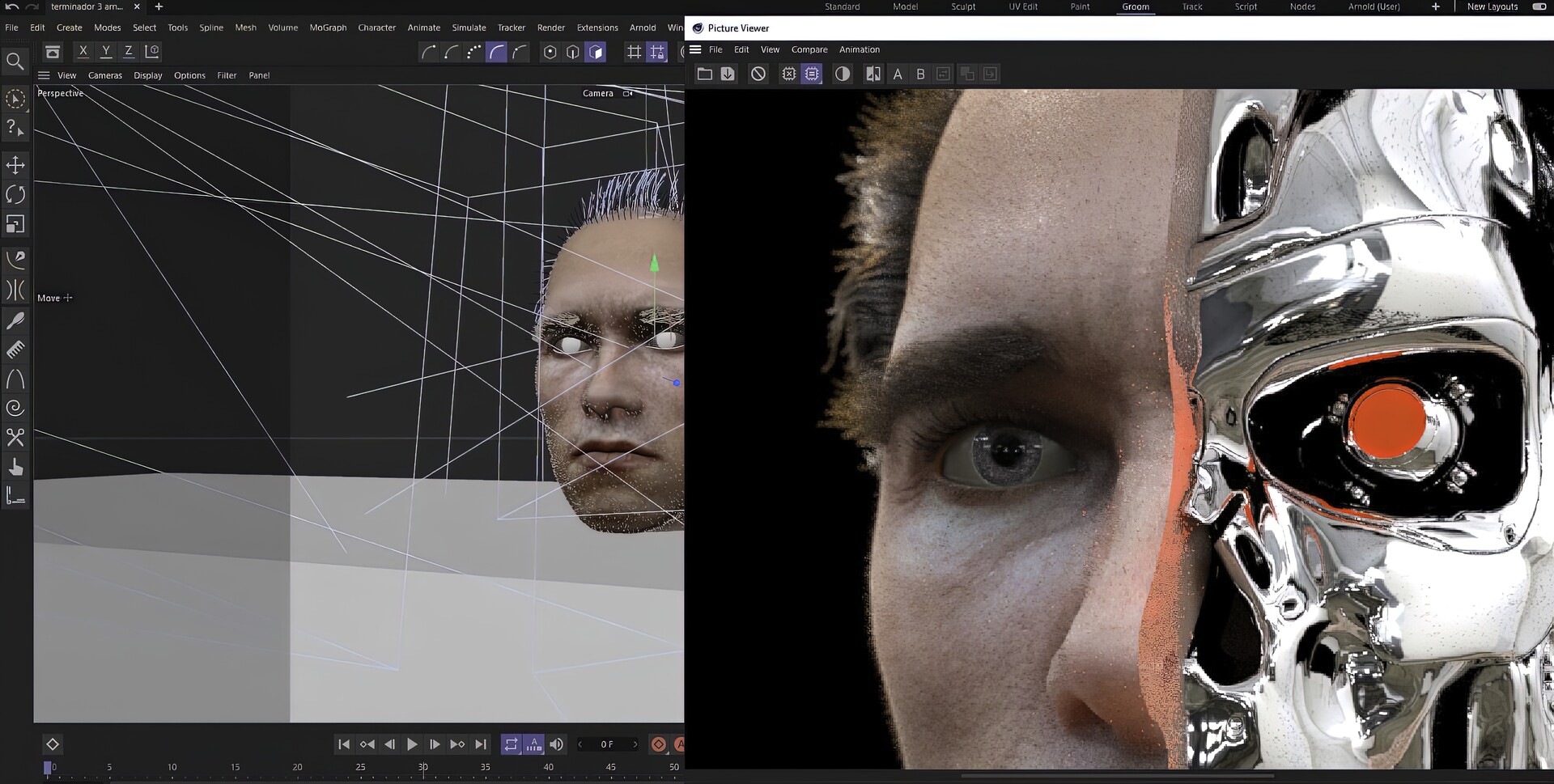
Task: Open the viewport panel menu left of View
Action: click(44, 74)
